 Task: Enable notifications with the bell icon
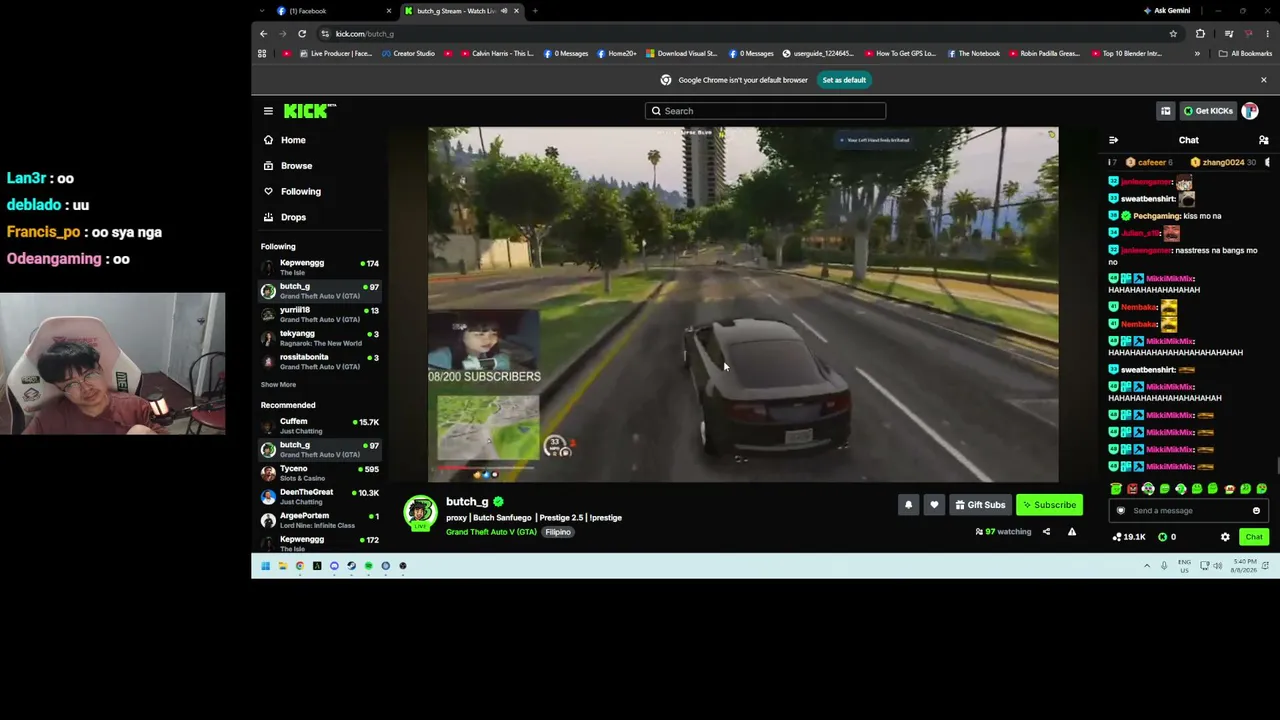(x=908, y=505)
